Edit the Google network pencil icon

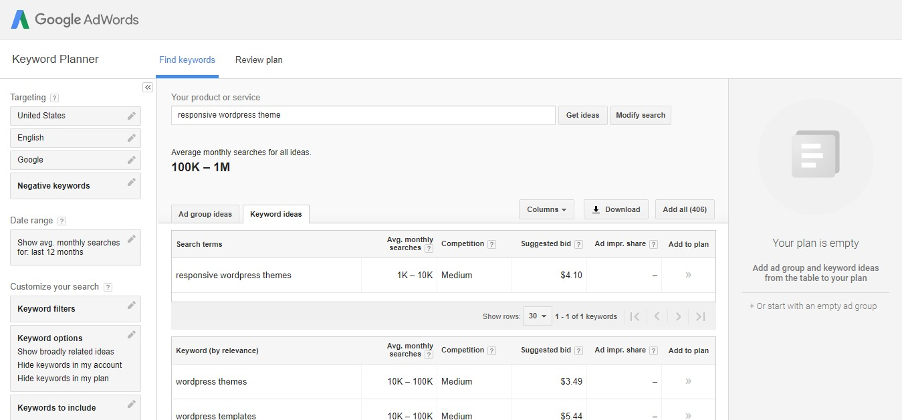click(x=132, y=160)
